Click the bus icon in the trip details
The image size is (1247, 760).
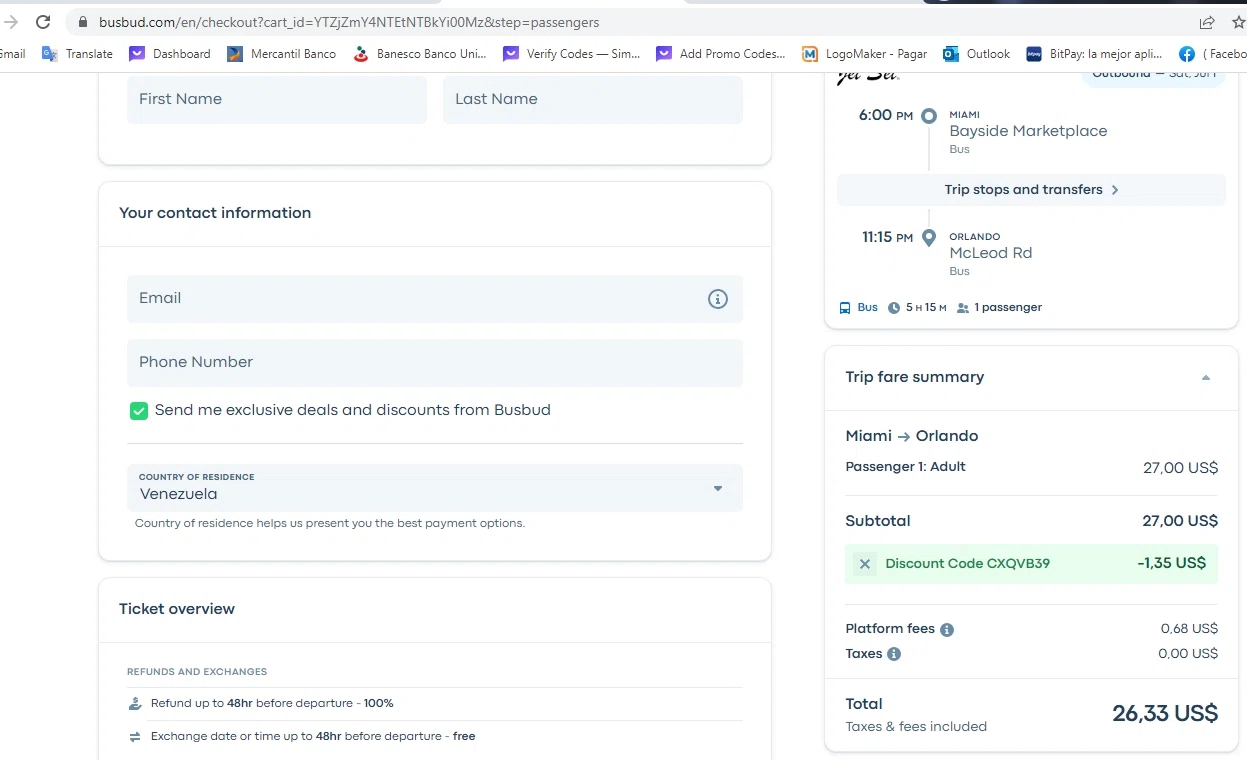point(845,308)
